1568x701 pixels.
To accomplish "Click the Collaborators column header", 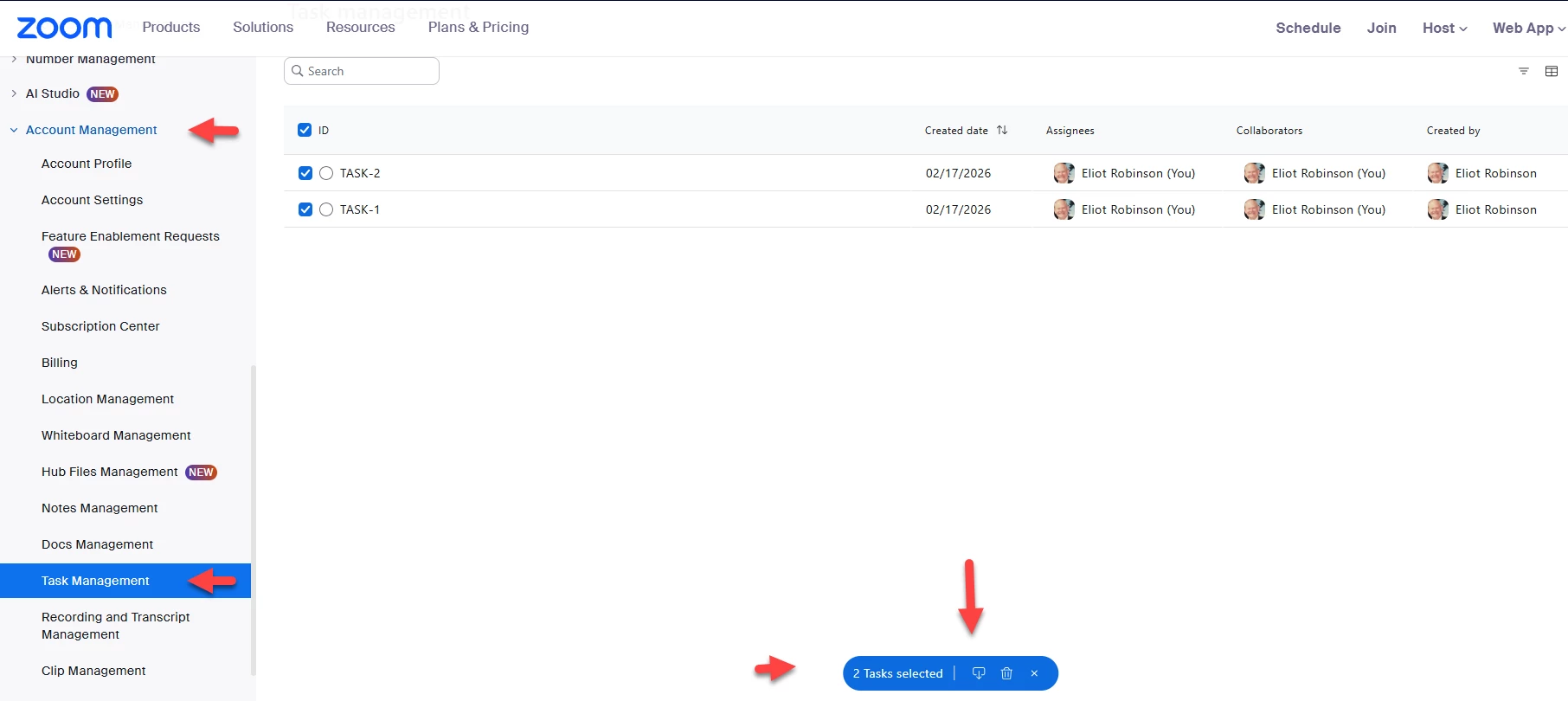I will [x=1269, y=131].
